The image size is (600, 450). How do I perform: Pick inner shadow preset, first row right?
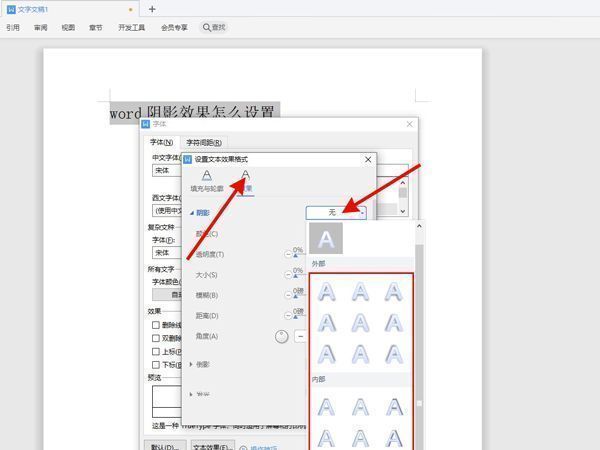(x=394, y=407)
